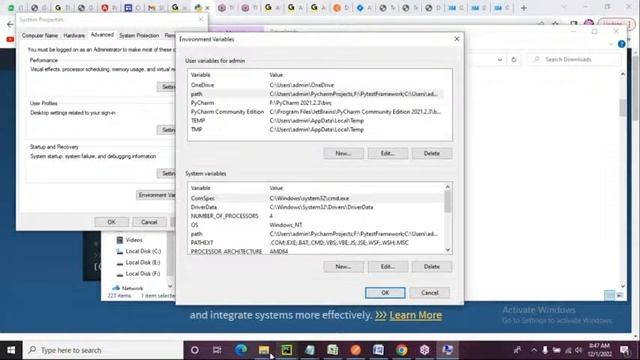Click OK in System Properties window
Image resolution: width=640 pixels, height=360 pixels.
tap(111, 222)
